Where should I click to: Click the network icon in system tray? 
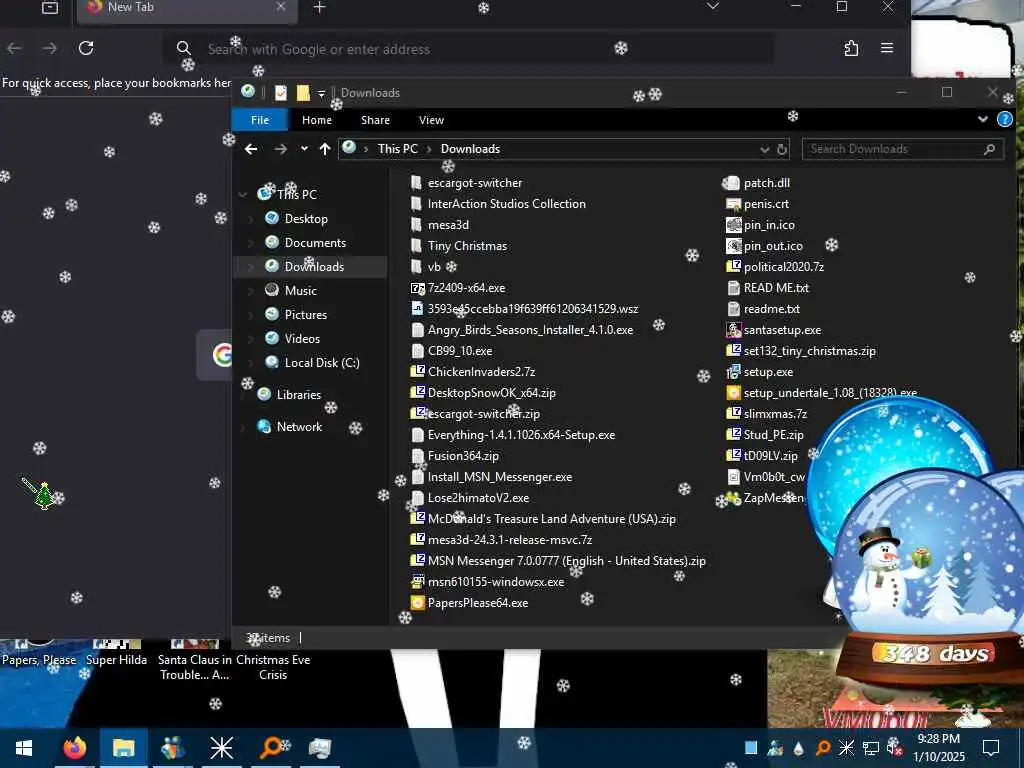click(x=871, y=748)
